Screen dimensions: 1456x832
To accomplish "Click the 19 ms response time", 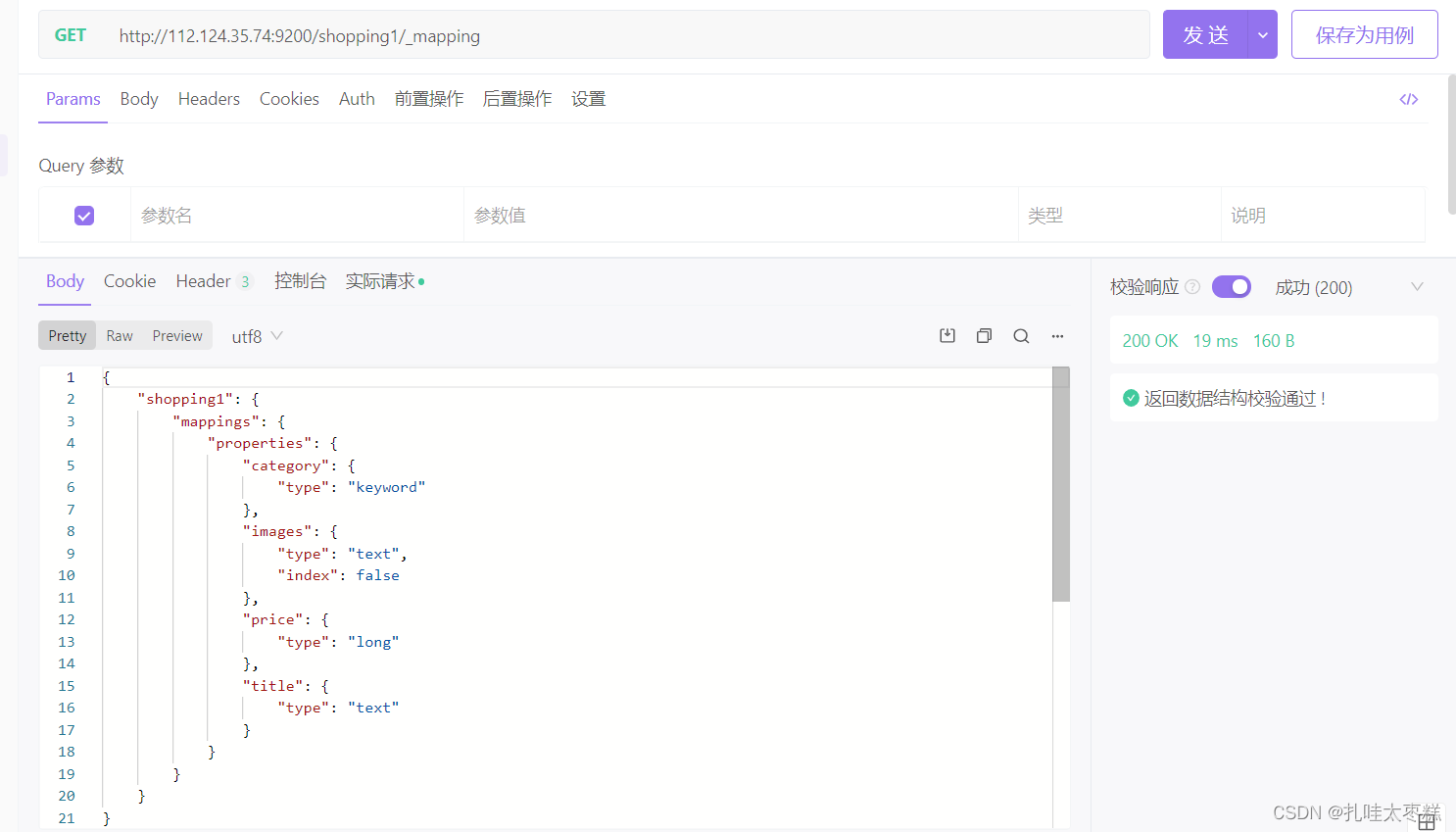I will coord(1215,341).
